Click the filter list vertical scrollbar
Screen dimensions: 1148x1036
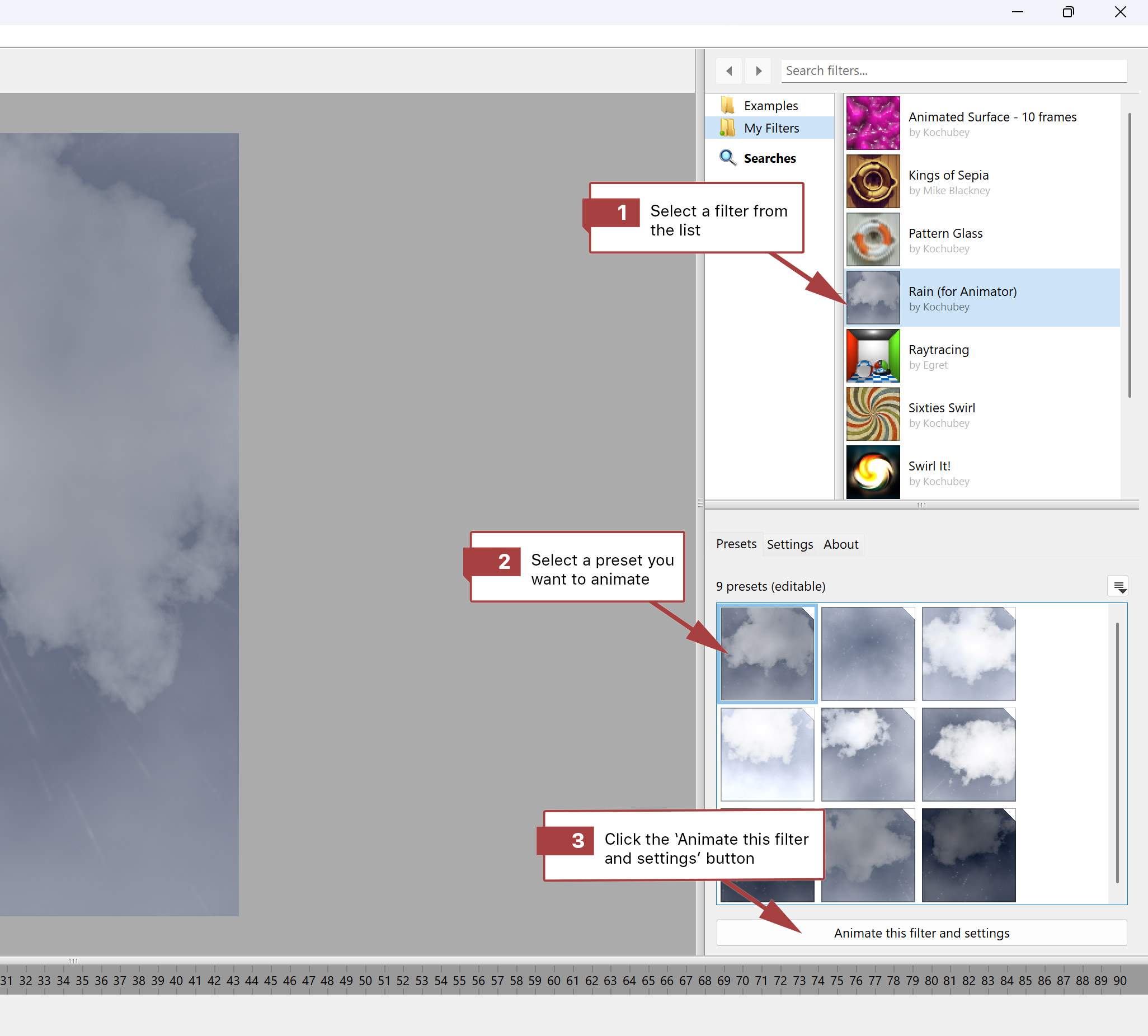tap(1129, 256)
